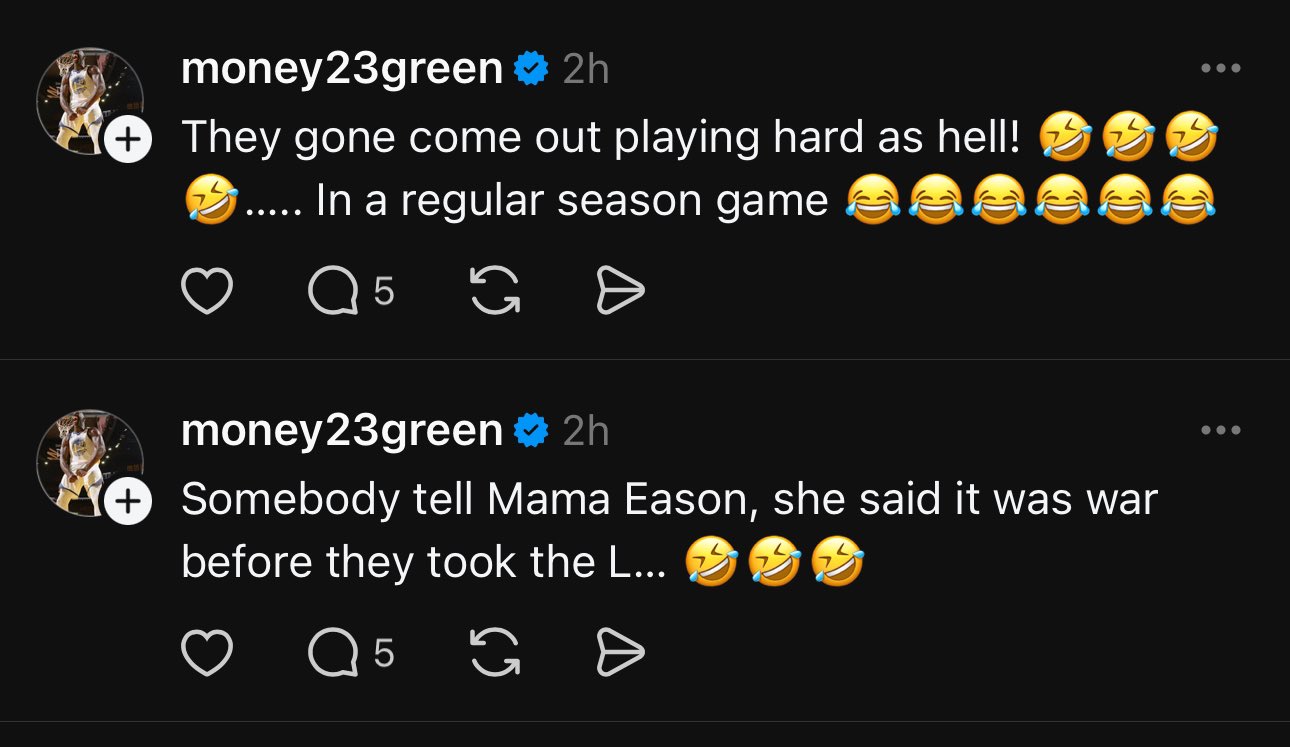The height and width of the screenshot is (747, 1290).
Task: Open replies on the 'Mama Eason' post
Action: tap(351, 653)
